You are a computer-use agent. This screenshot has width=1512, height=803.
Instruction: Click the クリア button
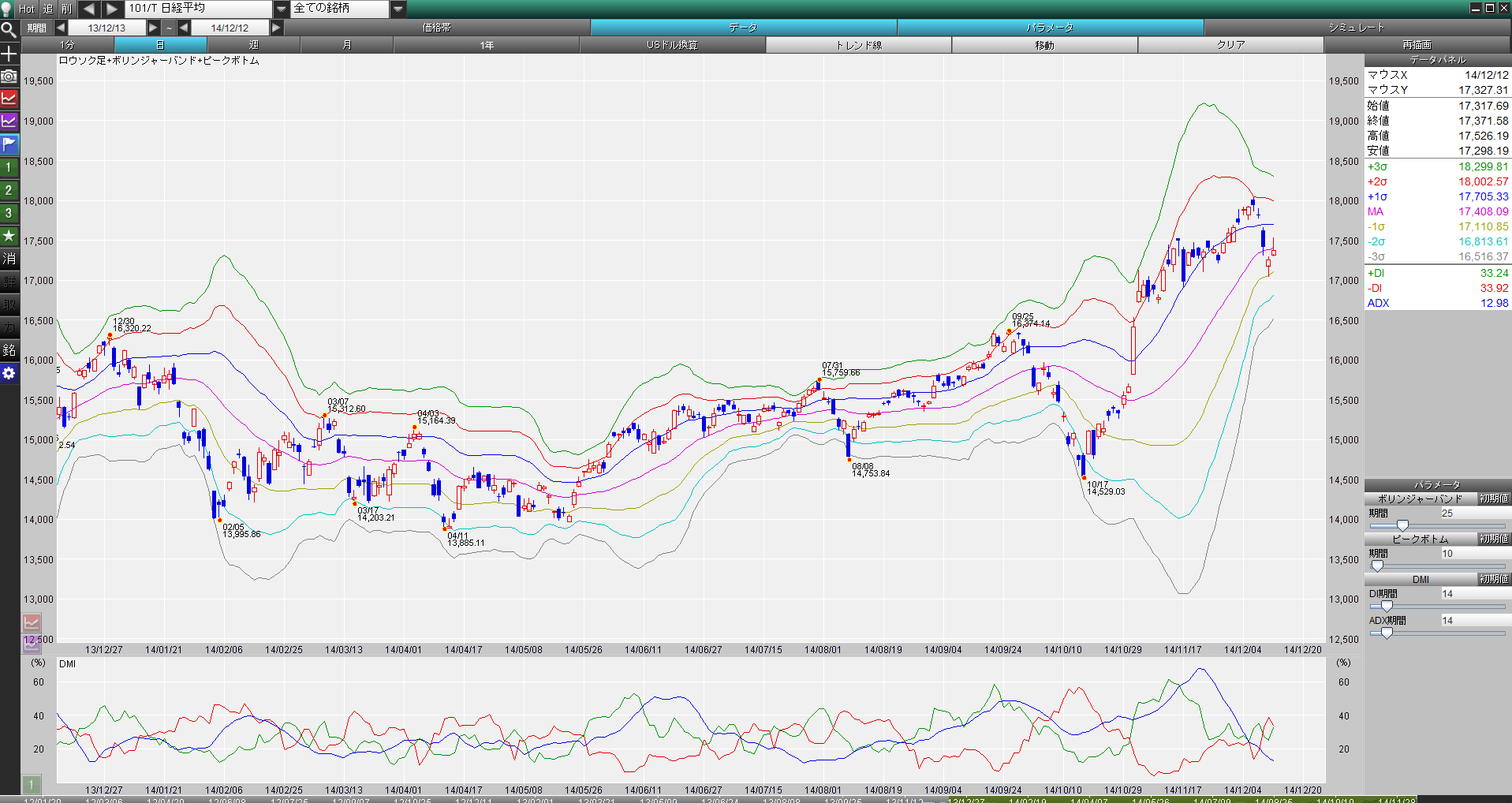1230,45
